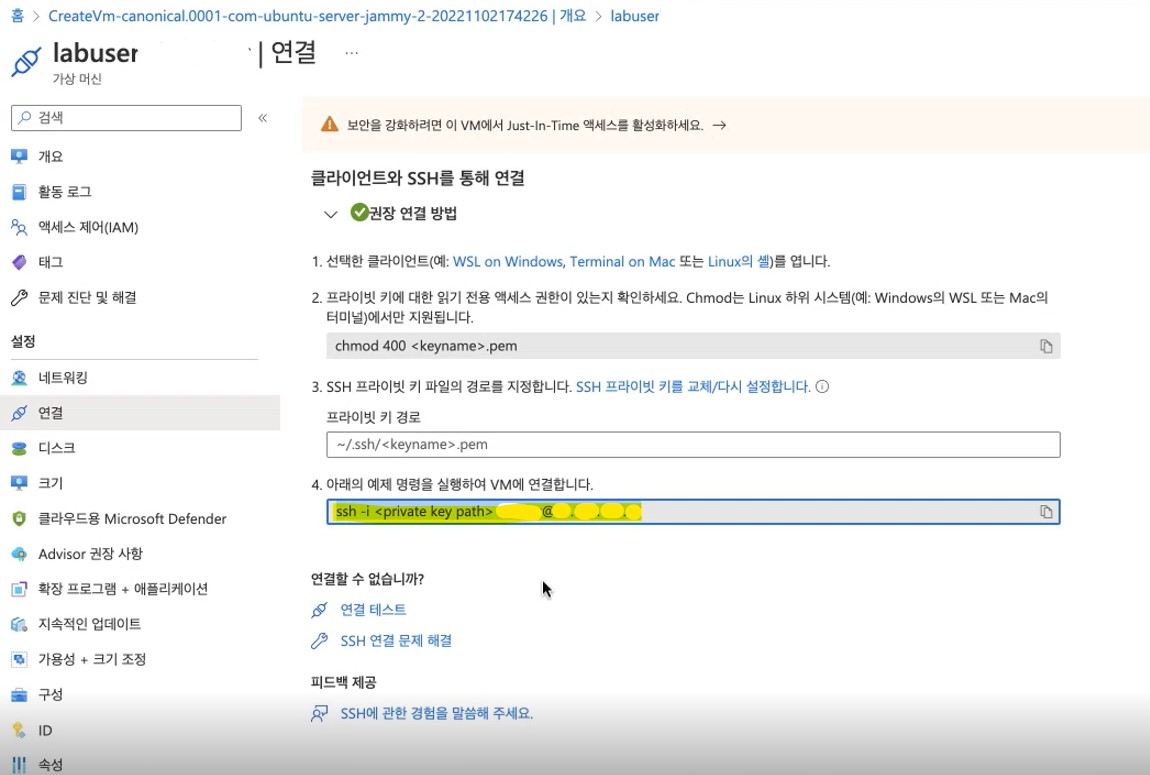The width and height of the screenshot is (1150, 775).
Task: Click the 연결 테스트 link
Action: [373, 610]
